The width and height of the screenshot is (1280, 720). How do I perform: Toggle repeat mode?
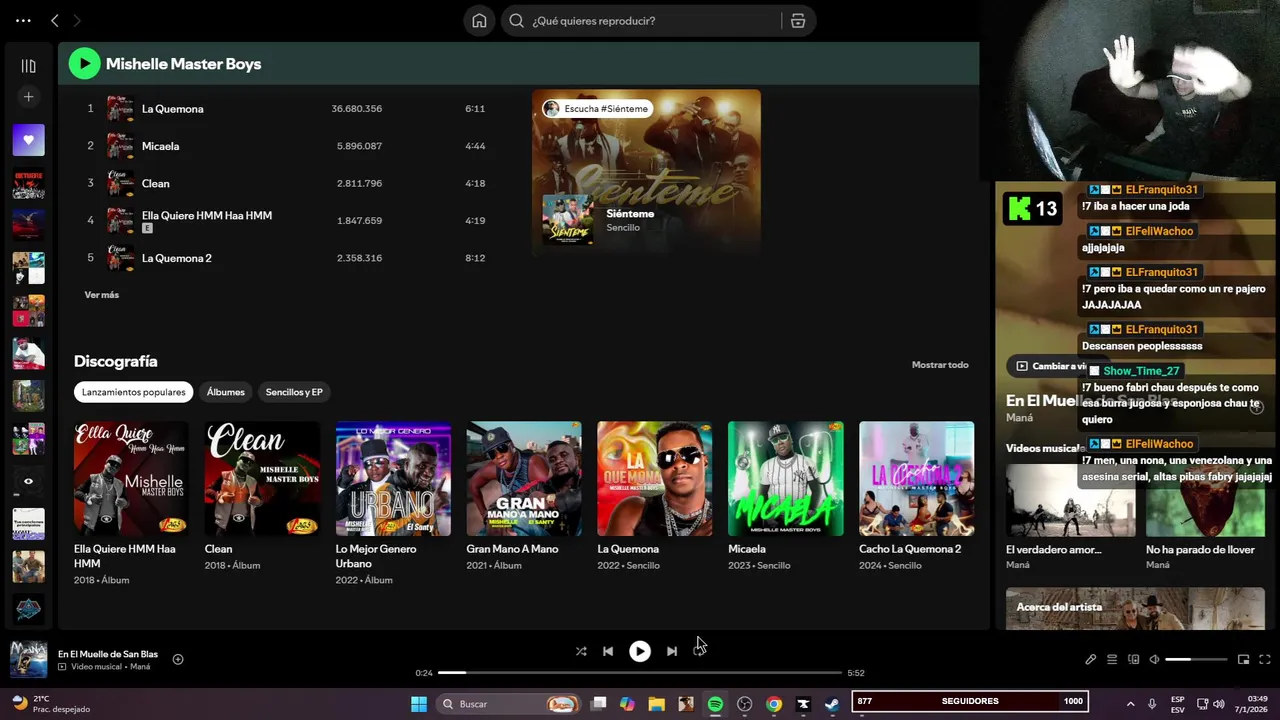pos(699,651)
